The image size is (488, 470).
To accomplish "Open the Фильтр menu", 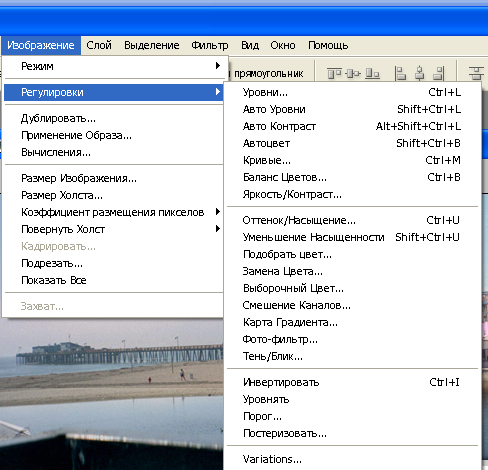I will pos(210,45).
